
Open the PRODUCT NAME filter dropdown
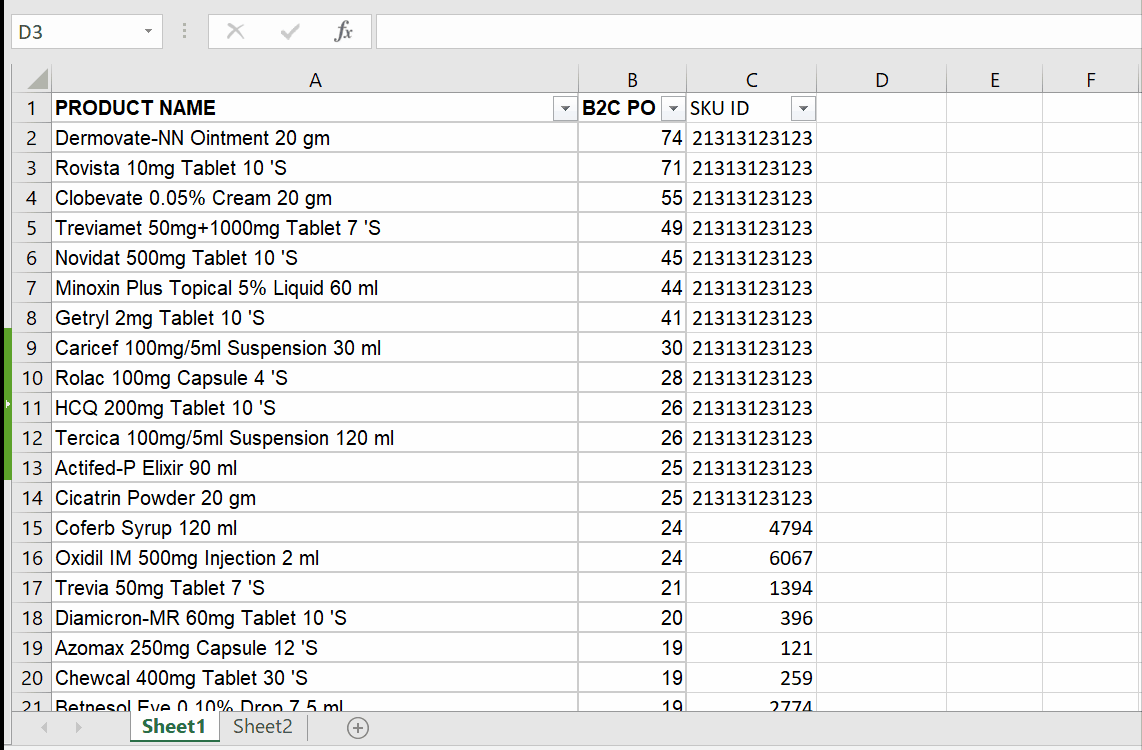coord(564,107)
